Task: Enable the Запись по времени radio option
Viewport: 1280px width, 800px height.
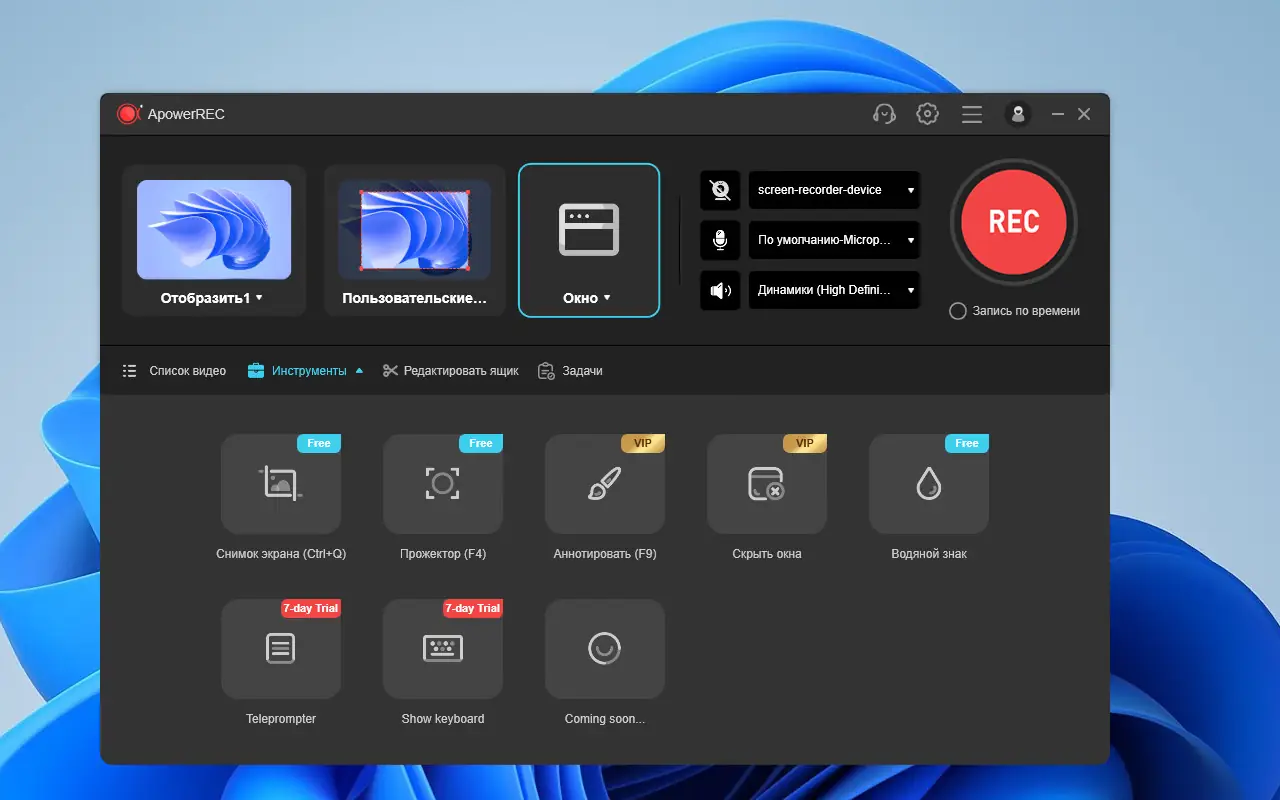Action: coord(957,311)
